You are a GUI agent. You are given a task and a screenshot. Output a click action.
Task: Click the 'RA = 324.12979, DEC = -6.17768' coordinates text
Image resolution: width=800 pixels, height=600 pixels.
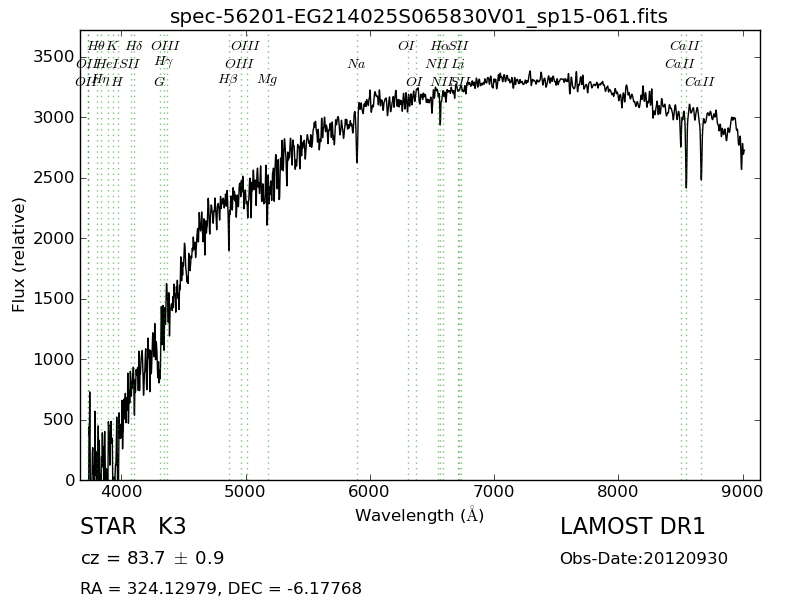[221, 588]
